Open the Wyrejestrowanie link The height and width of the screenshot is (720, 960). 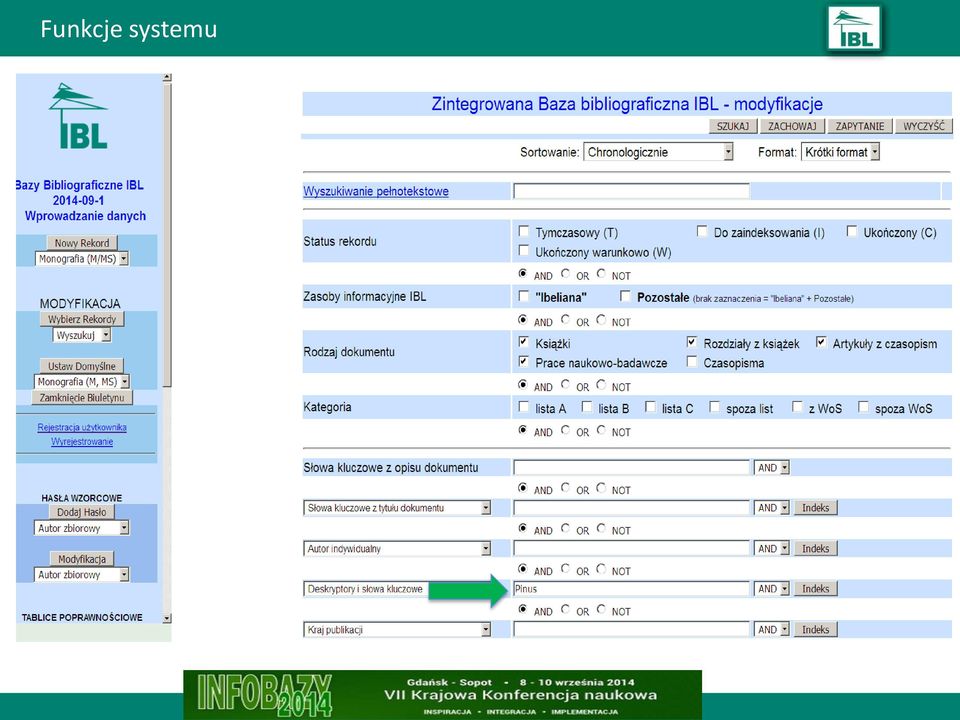(x=82, y=441)
